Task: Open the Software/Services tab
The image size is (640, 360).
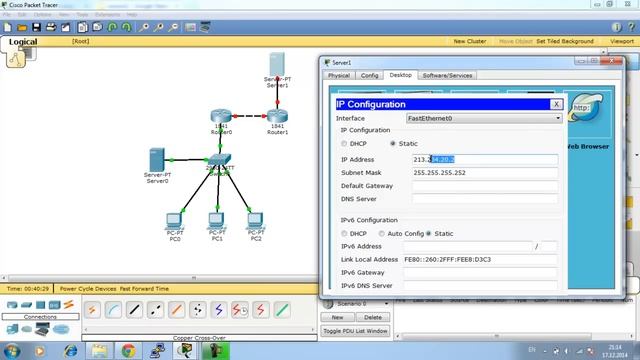Action: click(x=447, y=76)
